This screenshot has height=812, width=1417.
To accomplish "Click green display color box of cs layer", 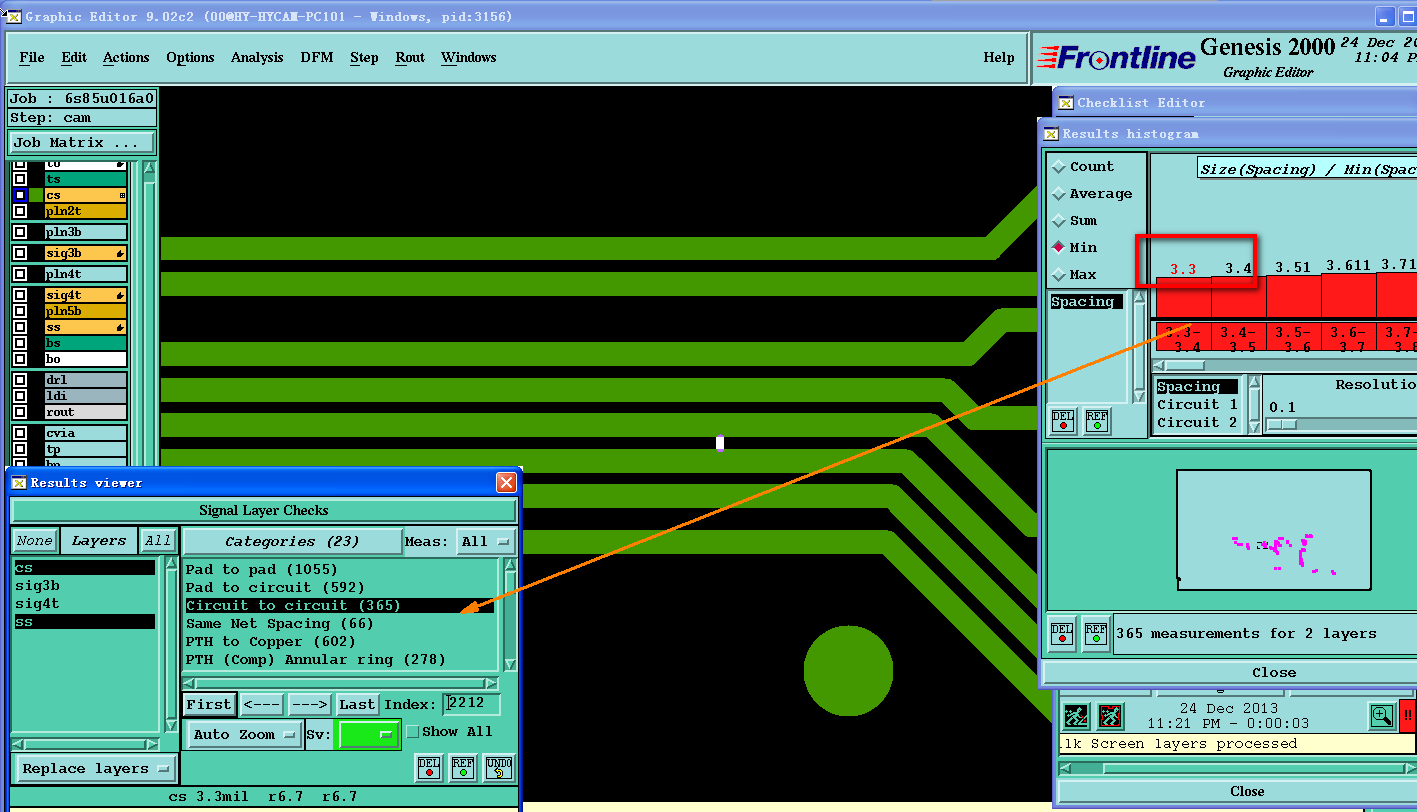I will tap(36, 195).
